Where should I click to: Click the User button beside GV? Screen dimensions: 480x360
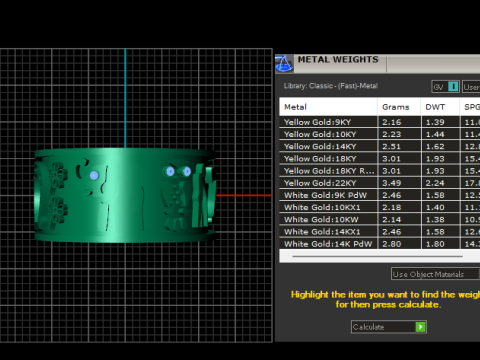471,87
